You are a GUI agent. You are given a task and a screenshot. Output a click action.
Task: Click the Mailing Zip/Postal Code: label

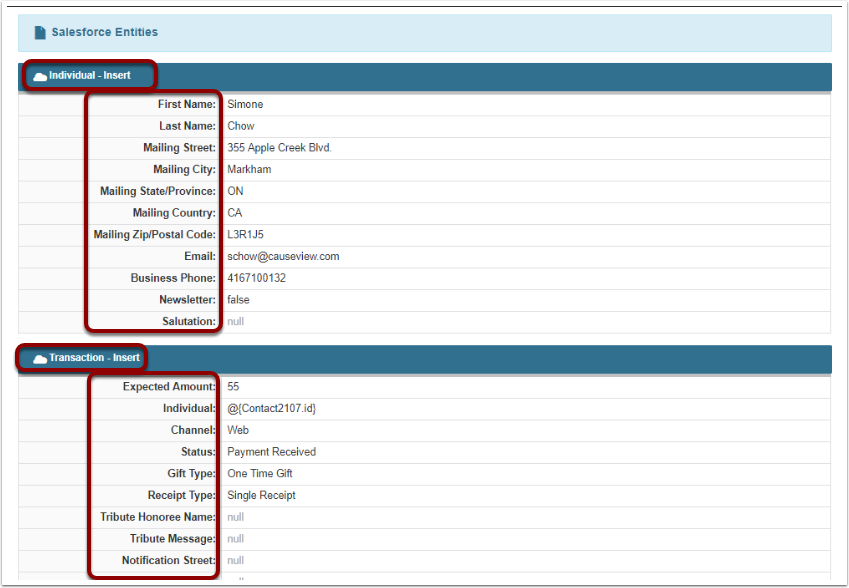tap(155, 234)
